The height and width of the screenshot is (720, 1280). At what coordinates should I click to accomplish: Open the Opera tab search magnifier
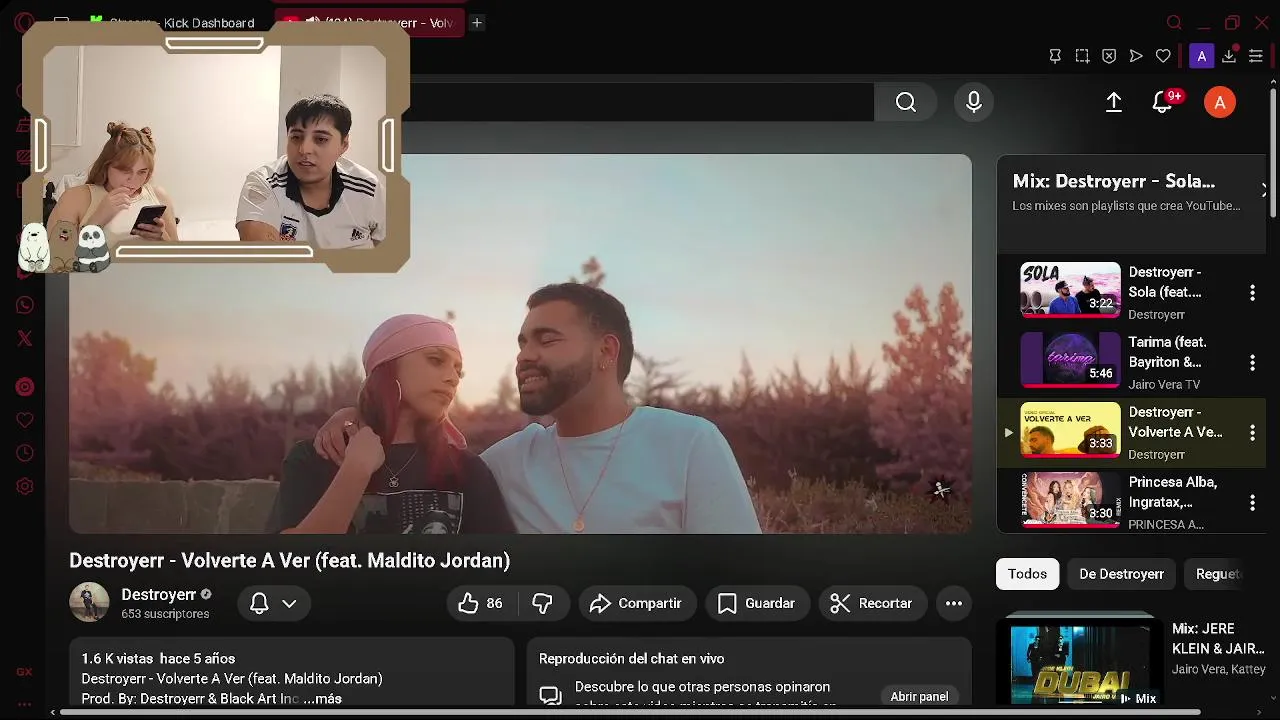click(1175, 22)
